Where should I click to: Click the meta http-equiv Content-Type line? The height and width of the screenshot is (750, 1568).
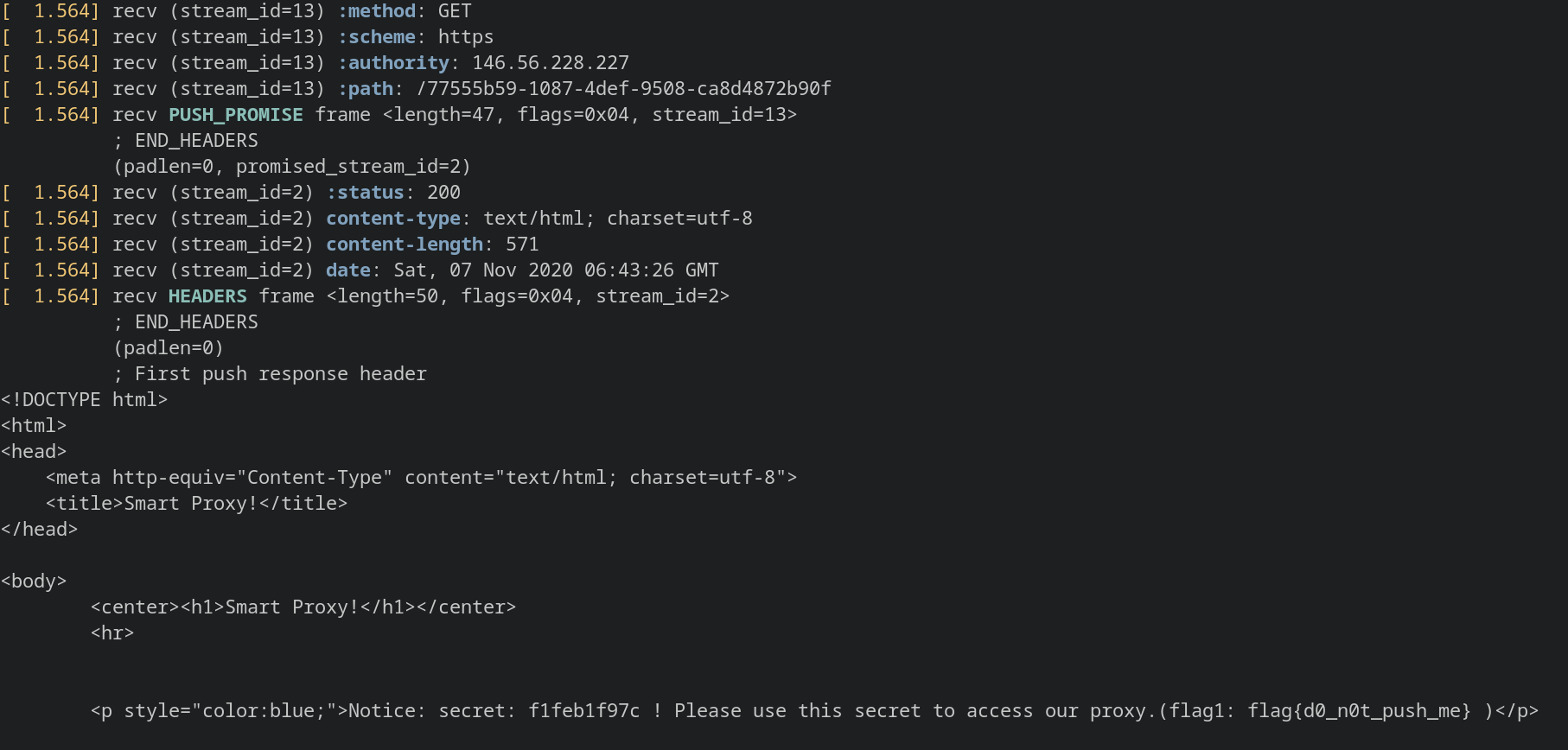click(421, 478)
